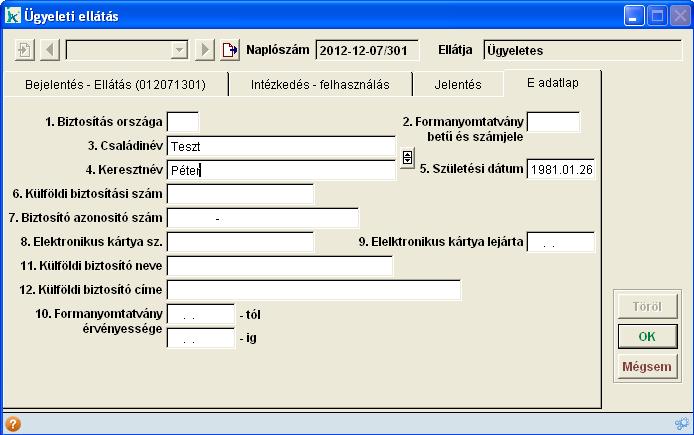Screen dimensions: 694x435
Task: Open help via orange question mark icon
Action: click(x=13, y=423)
